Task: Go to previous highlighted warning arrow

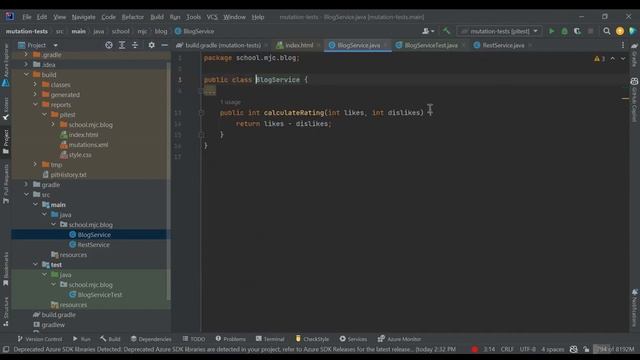Action: 613,59
